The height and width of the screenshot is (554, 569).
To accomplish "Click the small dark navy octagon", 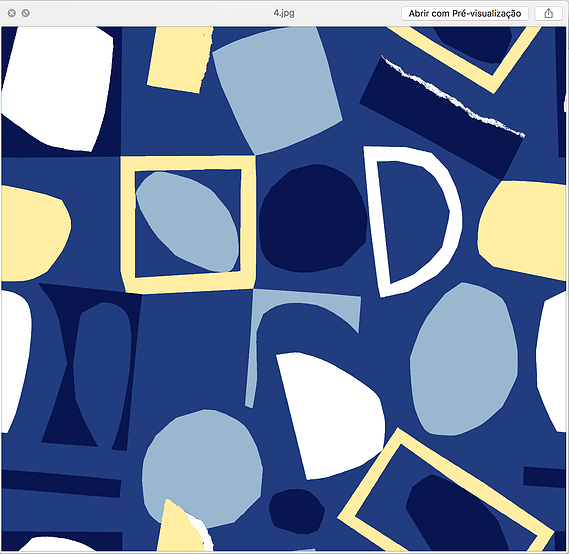I will click(297, 511).
